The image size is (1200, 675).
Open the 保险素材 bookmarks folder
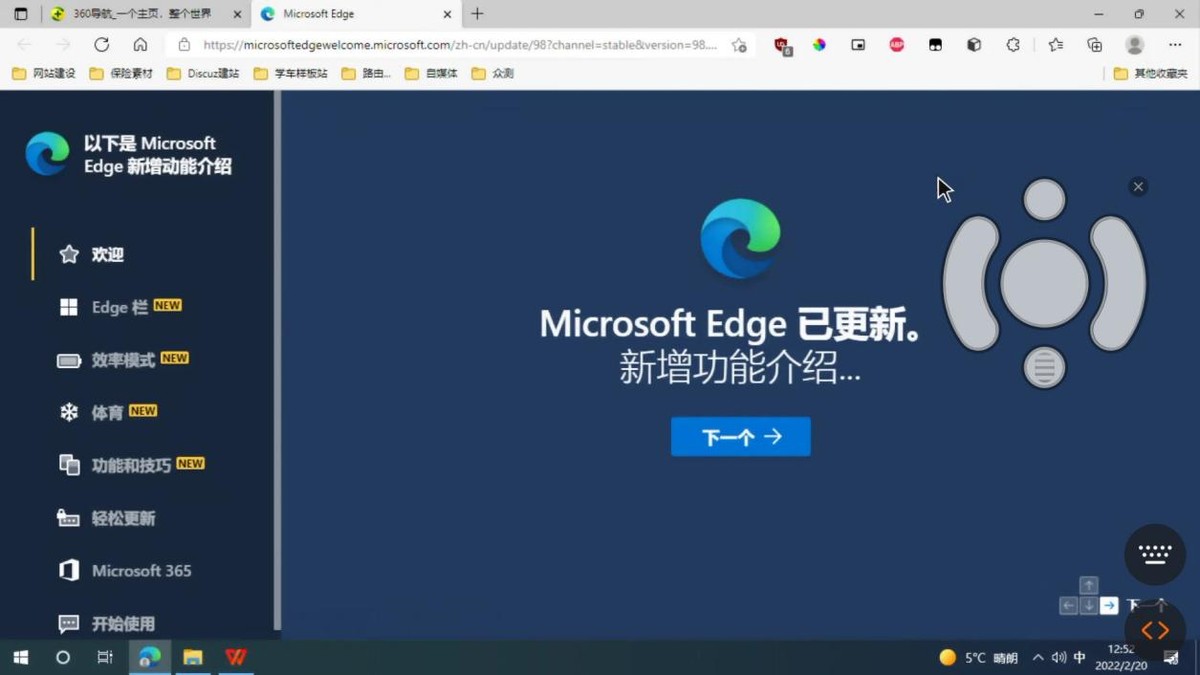121,73
